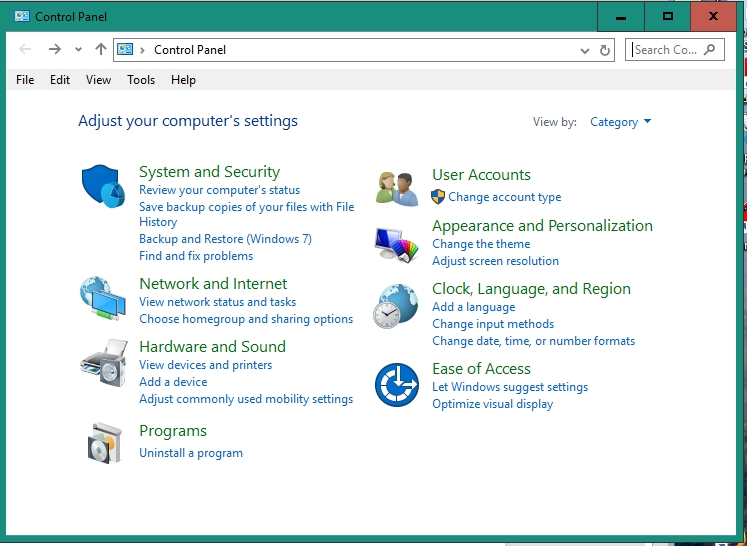Image resolution: width=747 pixels, height=546 pixels.
Task: Refresh the address bar view
Action: [x=605, y=50]
